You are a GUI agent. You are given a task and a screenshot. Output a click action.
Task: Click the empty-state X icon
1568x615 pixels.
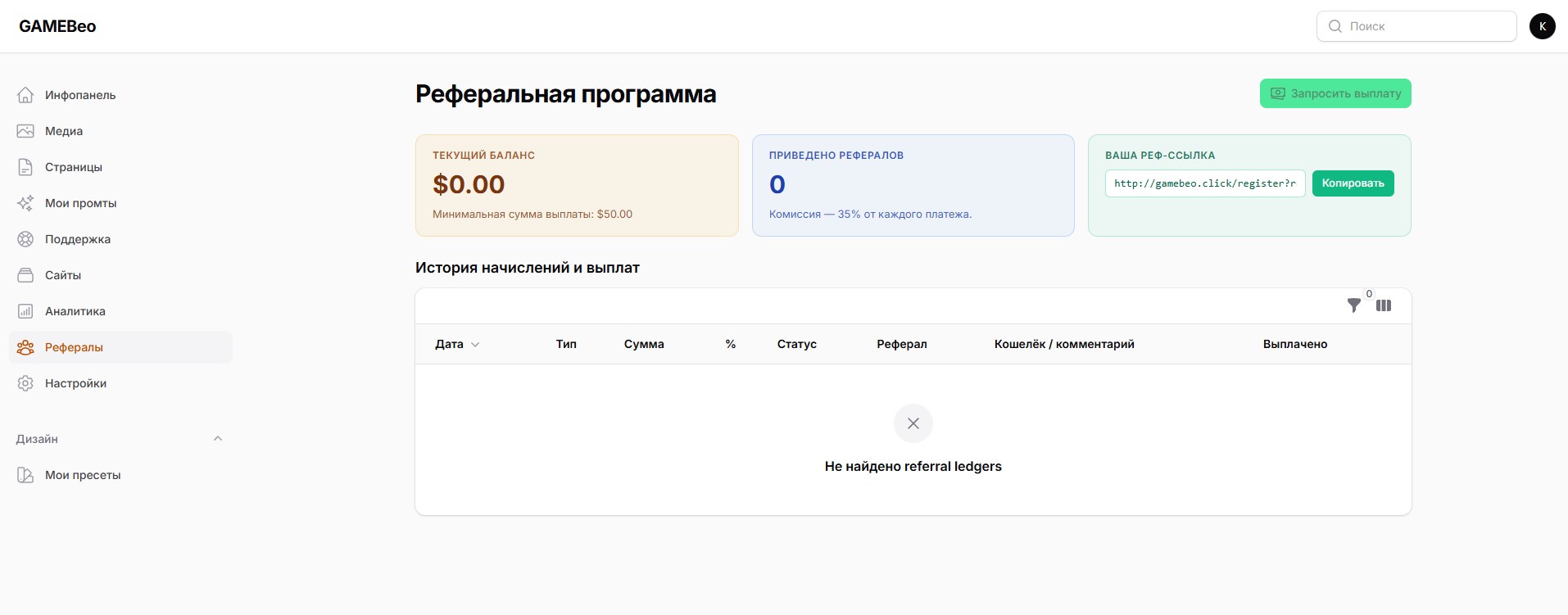click(913, 423)
